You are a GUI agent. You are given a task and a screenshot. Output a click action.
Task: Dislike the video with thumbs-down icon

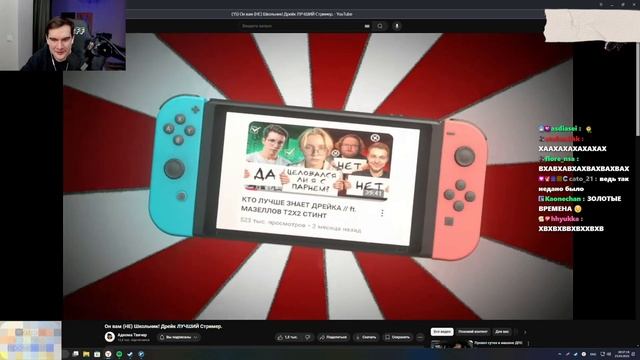tap(308, 337)
